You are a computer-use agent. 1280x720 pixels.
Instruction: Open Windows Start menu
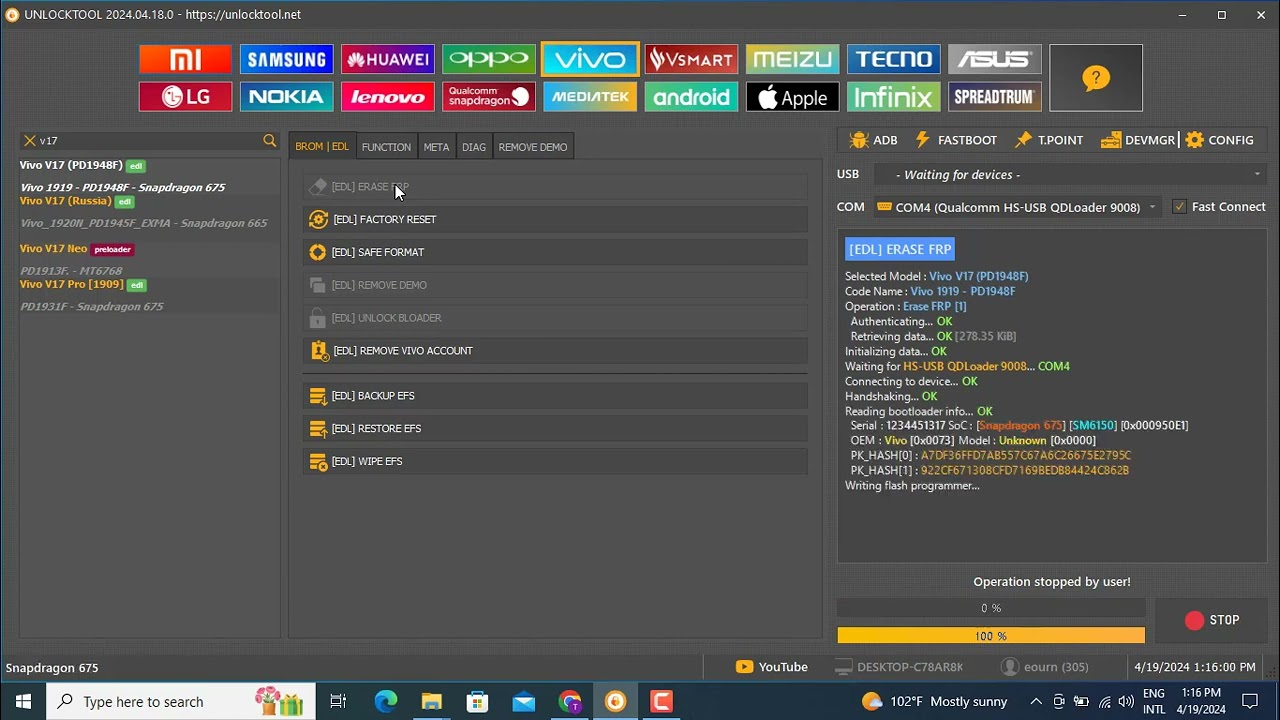23,701
